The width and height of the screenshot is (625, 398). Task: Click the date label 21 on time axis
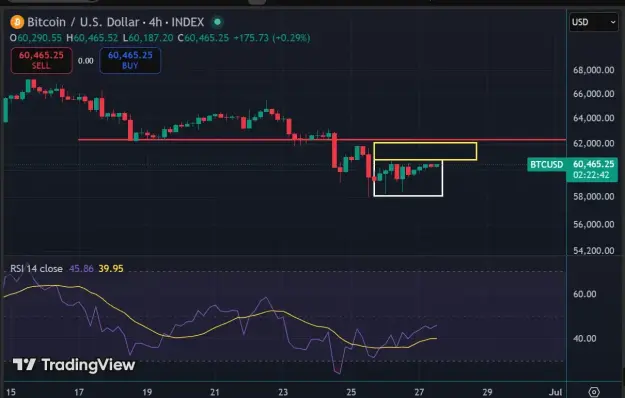tap(215, 392)
